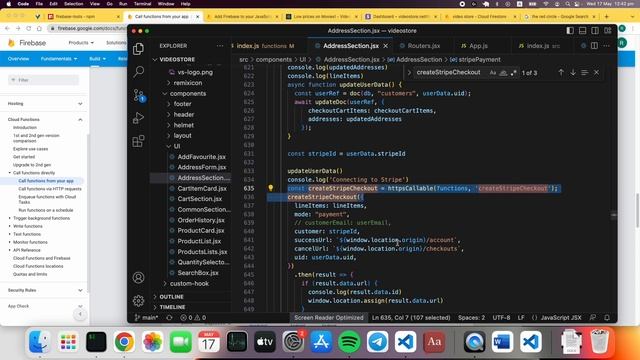The image size is (640, 360).
Task: Collapse the VIDEOSTORE folder section
Action: pyautogui.click(x=177, y=60)
